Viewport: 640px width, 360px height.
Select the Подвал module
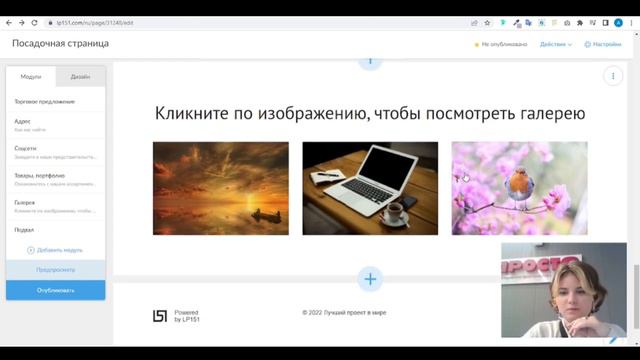point(56,230)
